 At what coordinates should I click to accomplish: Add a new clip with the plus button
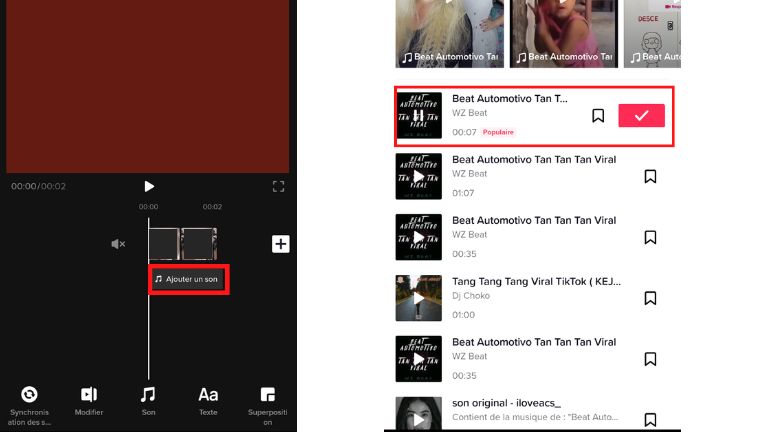pyautogui.click(x=281, y=244)
